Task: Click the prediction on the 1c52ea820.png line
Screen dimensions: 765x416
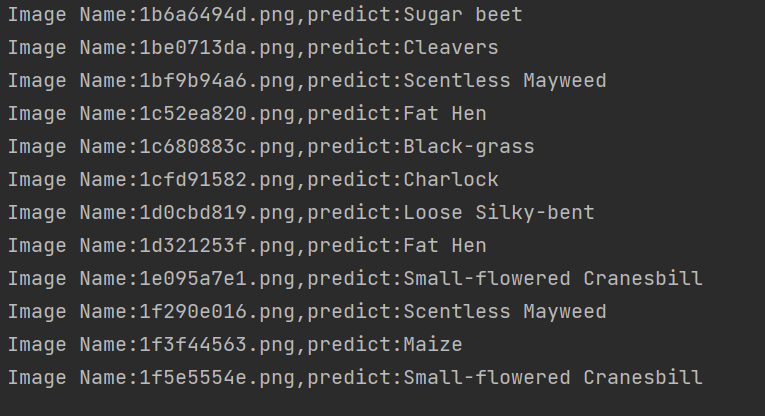Action: [x=445, y=114]
